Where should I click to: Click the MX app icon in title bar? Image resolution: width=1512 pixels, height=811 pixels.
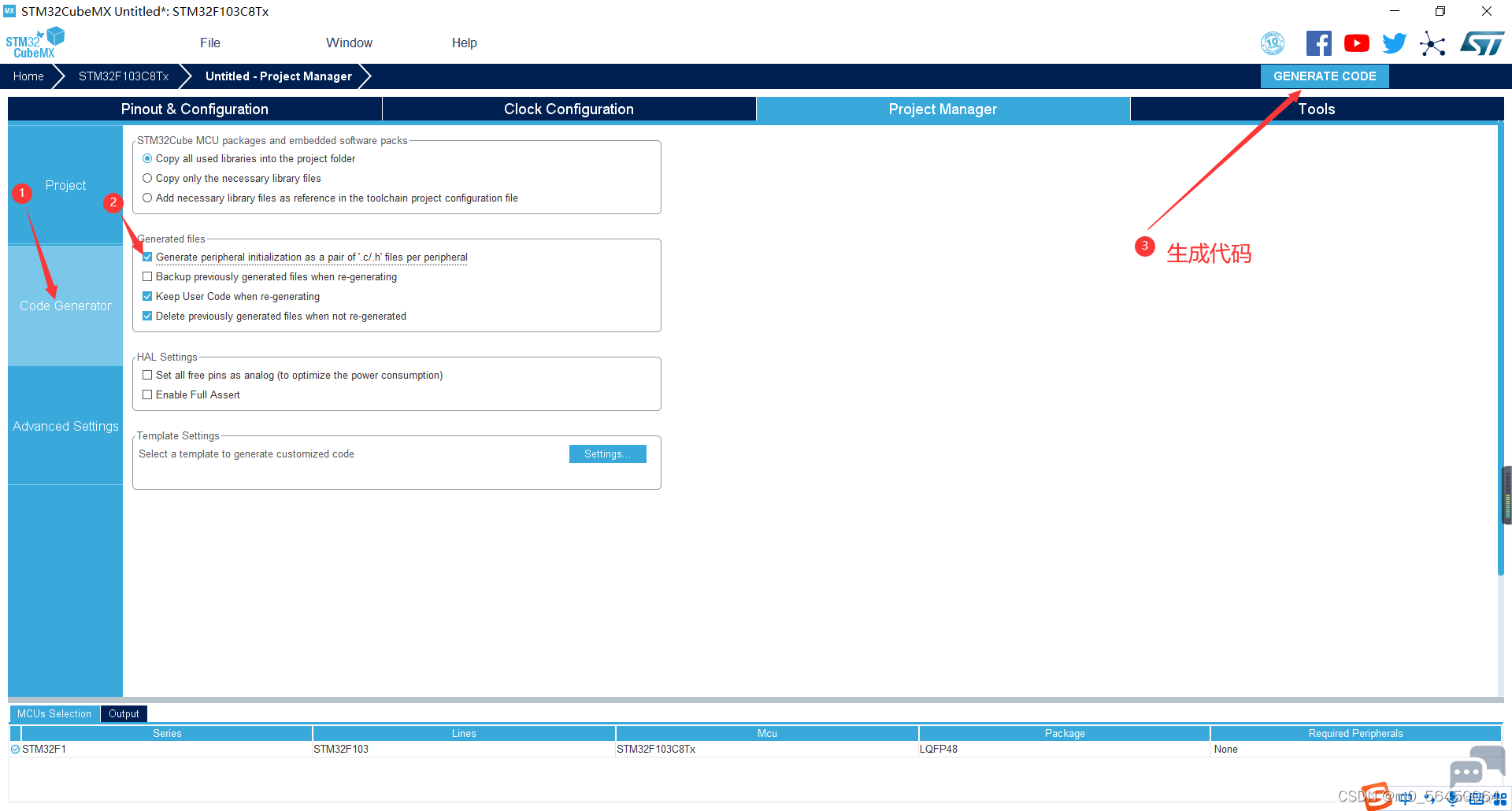[x=9, y=11]
